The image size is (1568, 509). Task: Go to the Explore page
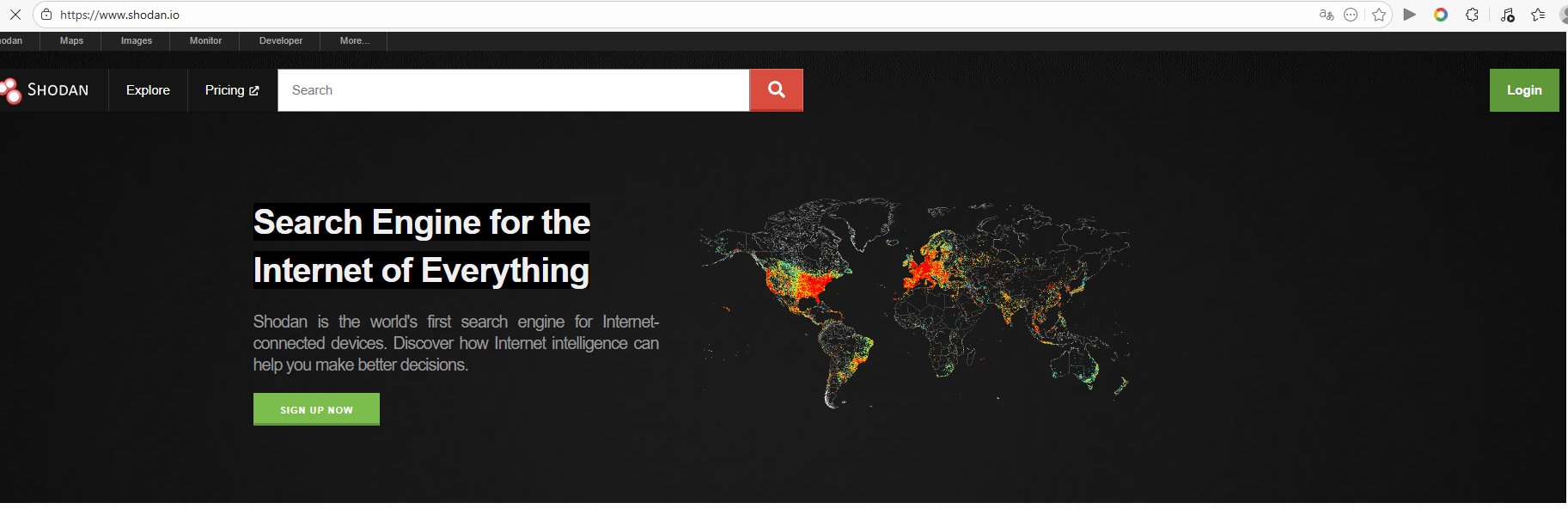coord(148,90)
